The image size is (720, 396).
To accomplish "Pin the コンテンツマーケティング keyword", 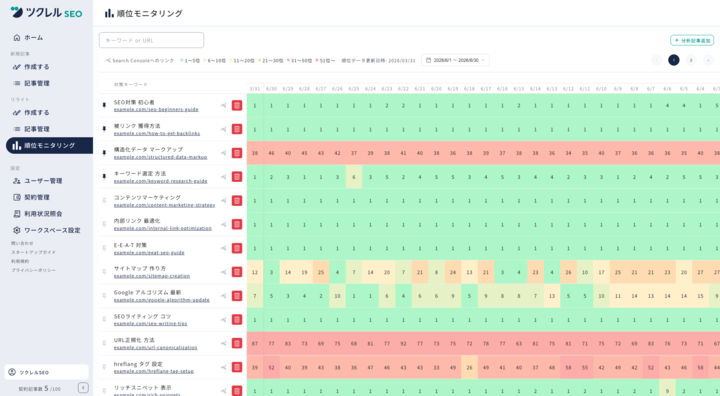I will coord(104,201).
